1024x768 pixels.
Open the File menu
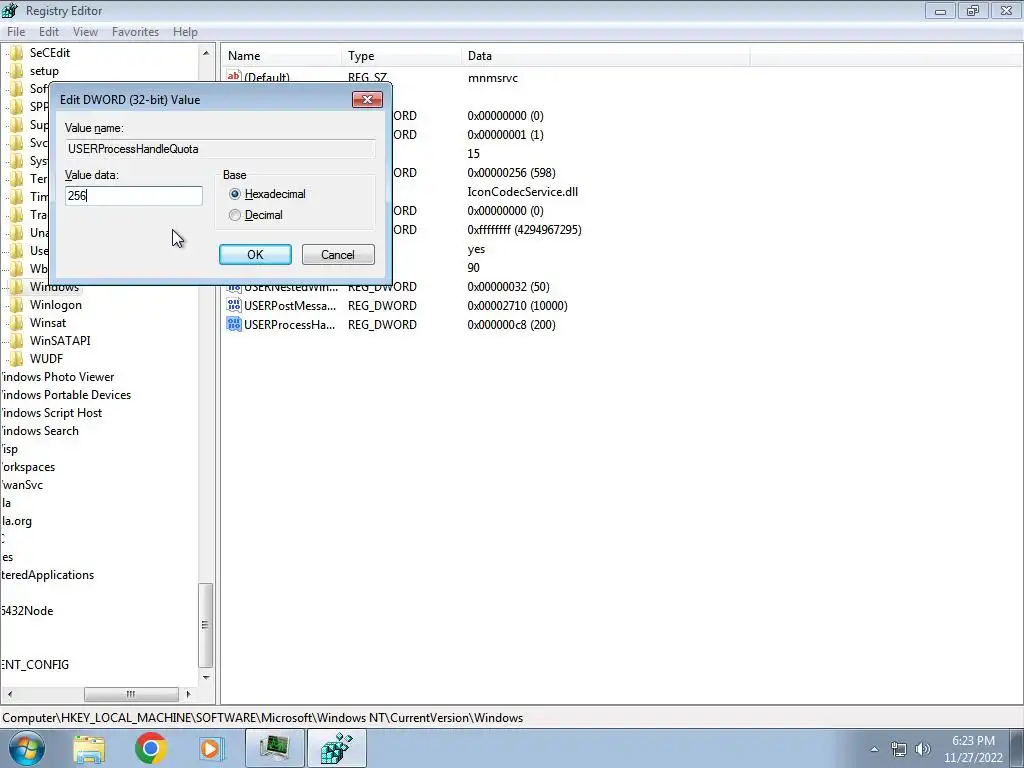[x=16, y=31]
